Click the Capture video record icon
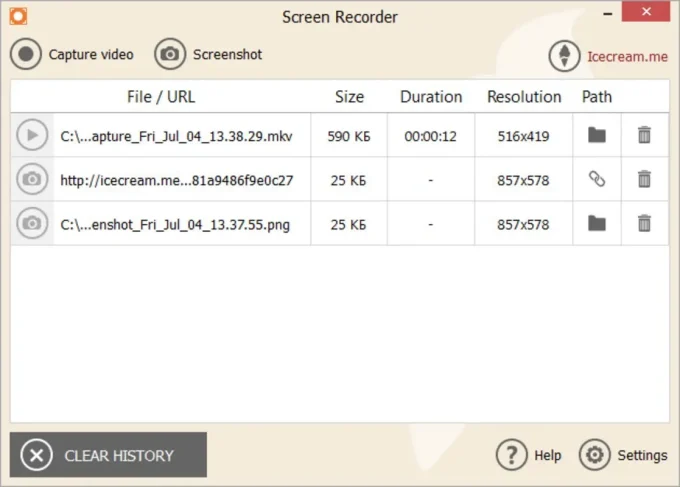This screenshot has width=680, height=487. click(26, 54)
